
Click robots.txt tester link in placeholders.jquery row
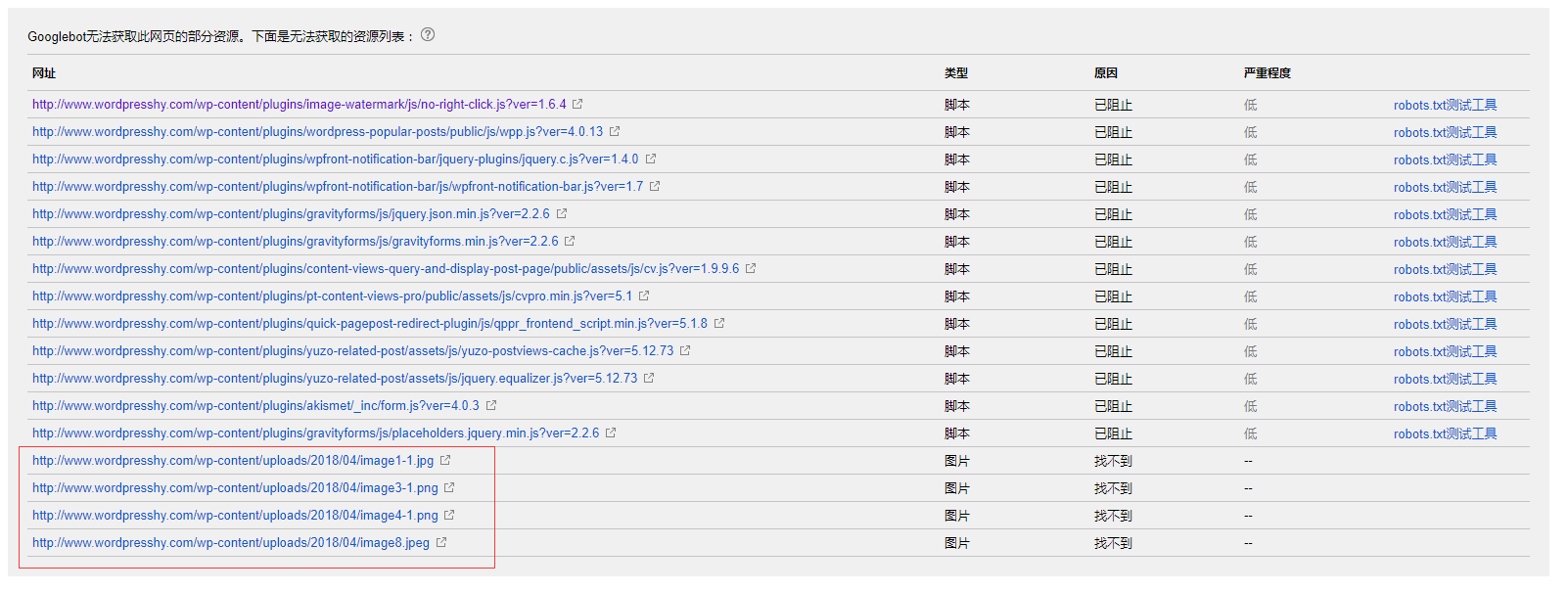(x=1445, y=433)
